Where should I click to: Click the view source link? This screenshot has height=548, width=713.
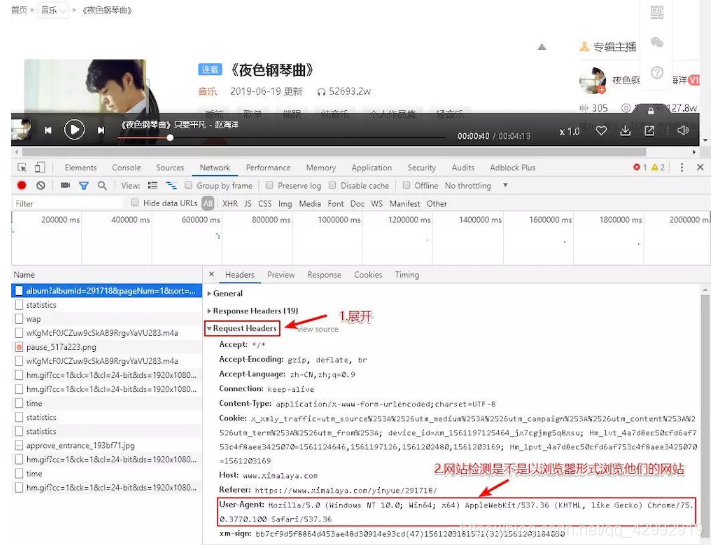318,329
